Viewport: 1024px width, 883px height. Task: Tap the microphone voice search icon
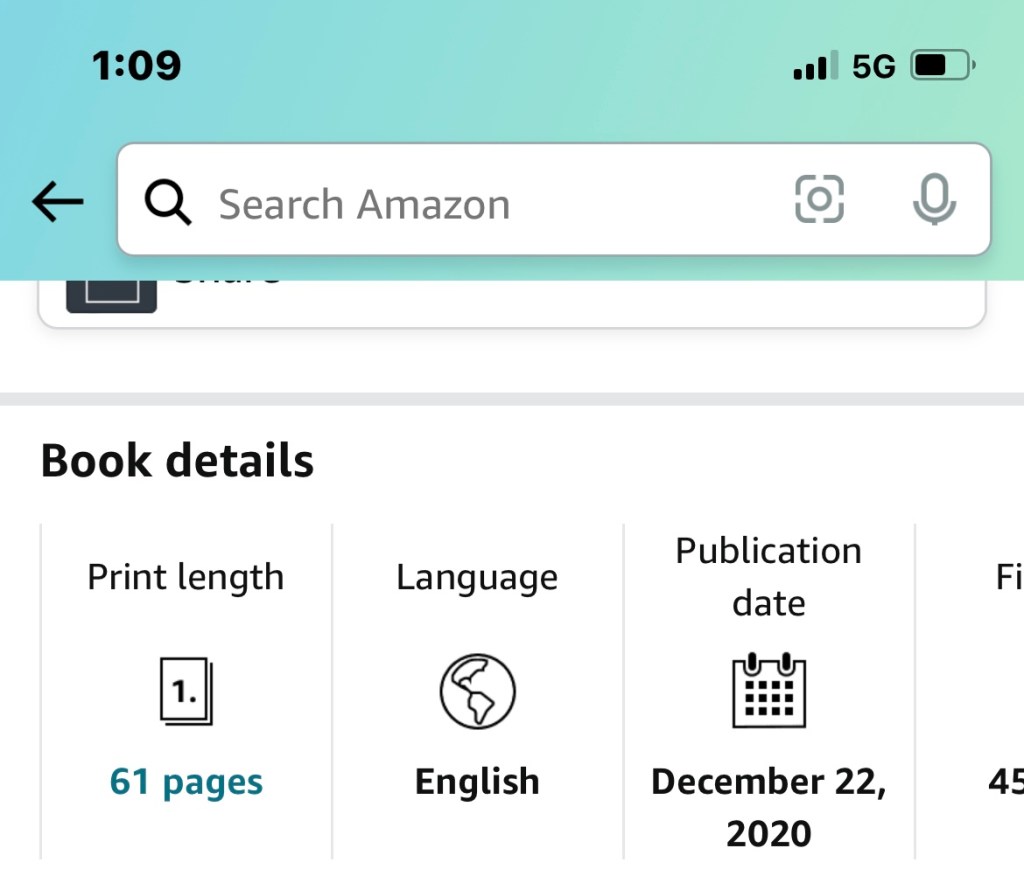tap(934, 200)
